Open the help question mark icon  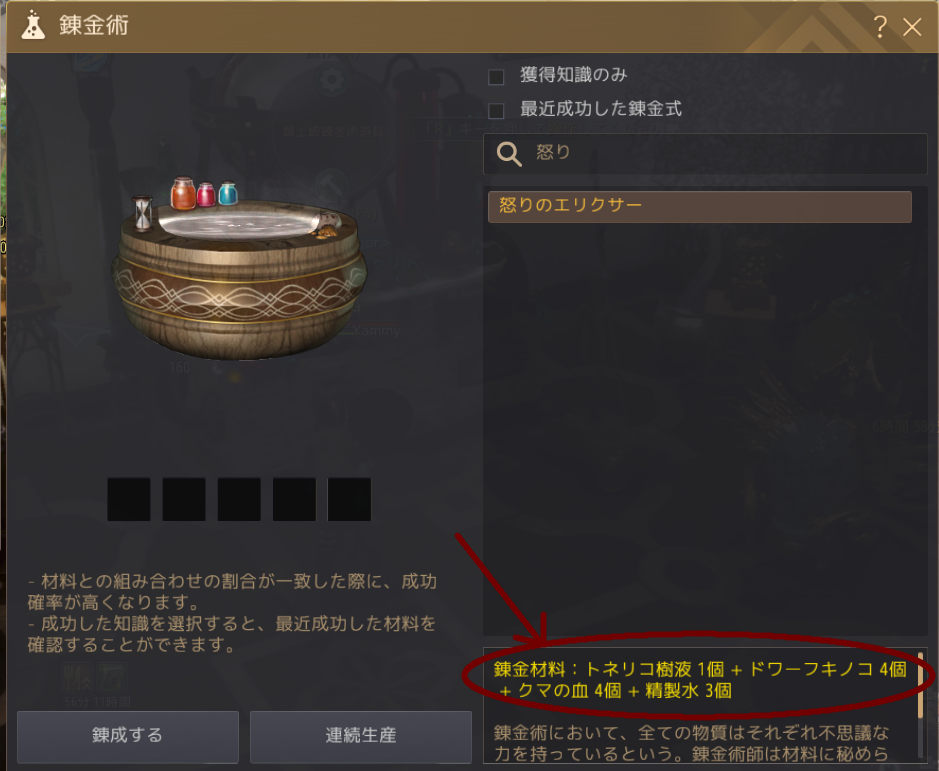tap(879, 26)
